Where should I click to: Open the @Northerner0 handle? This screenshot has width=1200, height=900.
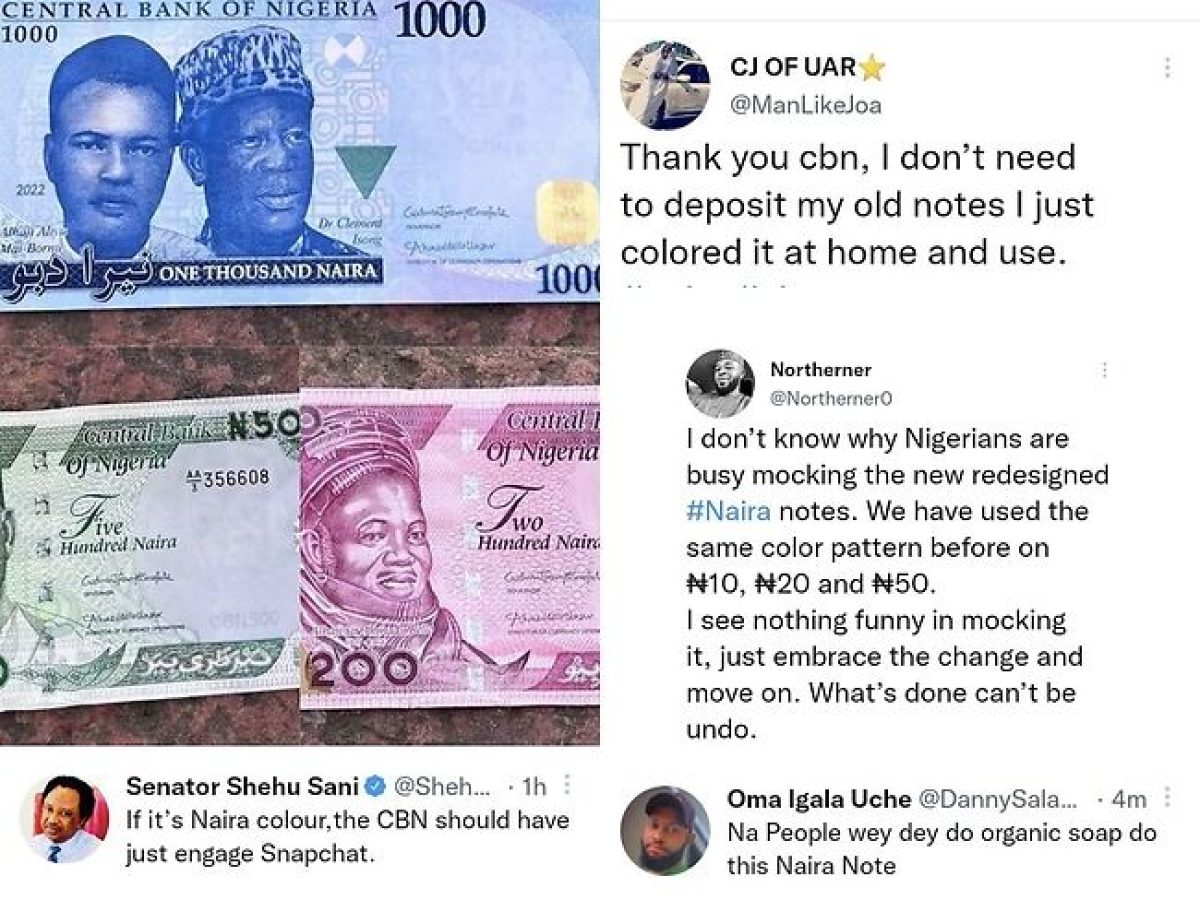click(831, 398)
